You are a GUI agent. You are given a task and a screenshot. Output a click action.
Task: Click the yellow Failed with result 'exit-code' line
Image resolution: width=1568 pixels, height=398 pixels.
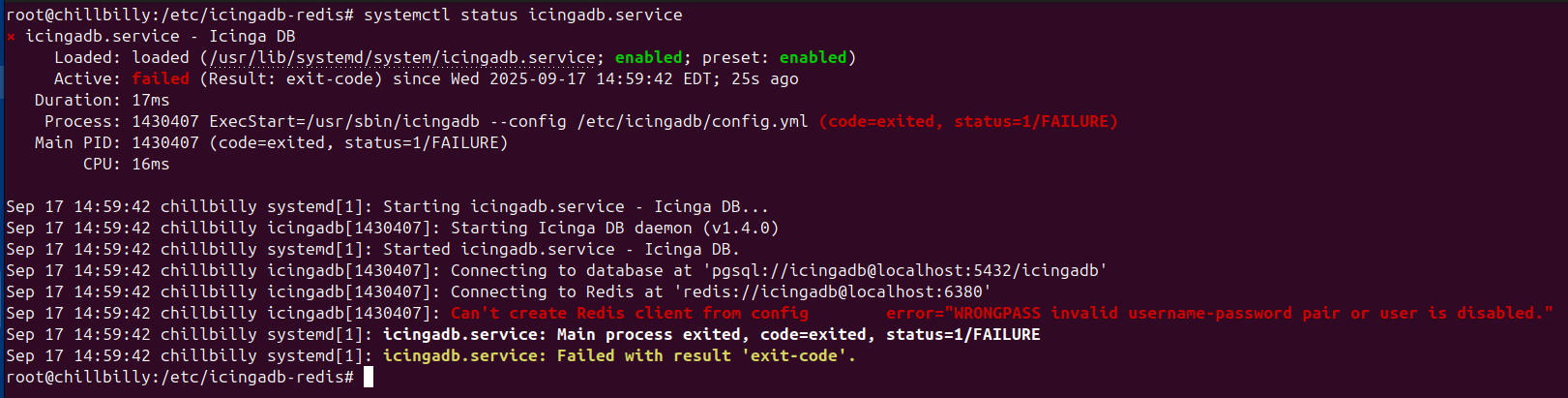619,356
